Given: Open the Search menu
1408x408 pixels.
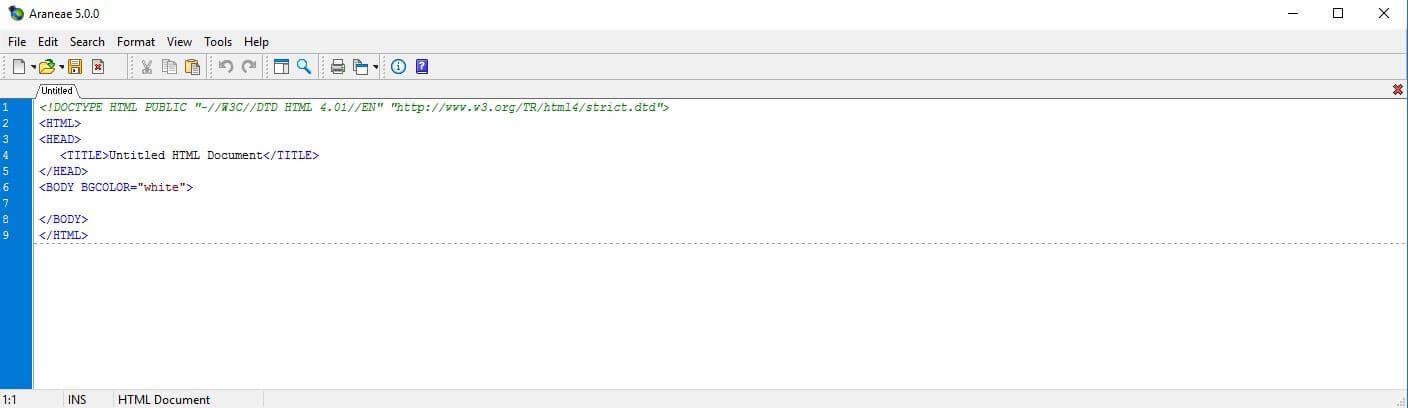Looking at the screenshot, I should (87, 42).
